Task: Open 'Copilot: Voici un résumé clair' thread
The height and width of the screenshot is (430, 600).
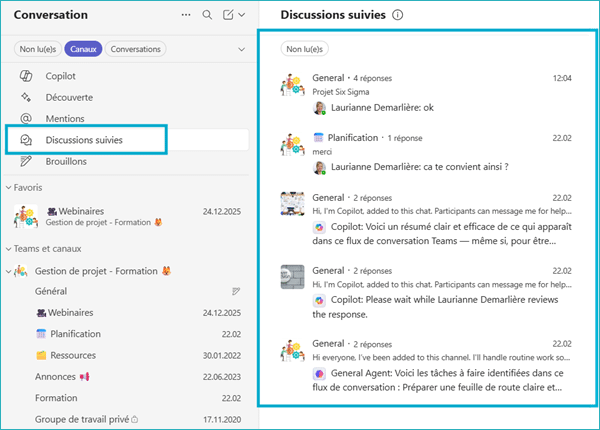Action: (x=426, y=219)
